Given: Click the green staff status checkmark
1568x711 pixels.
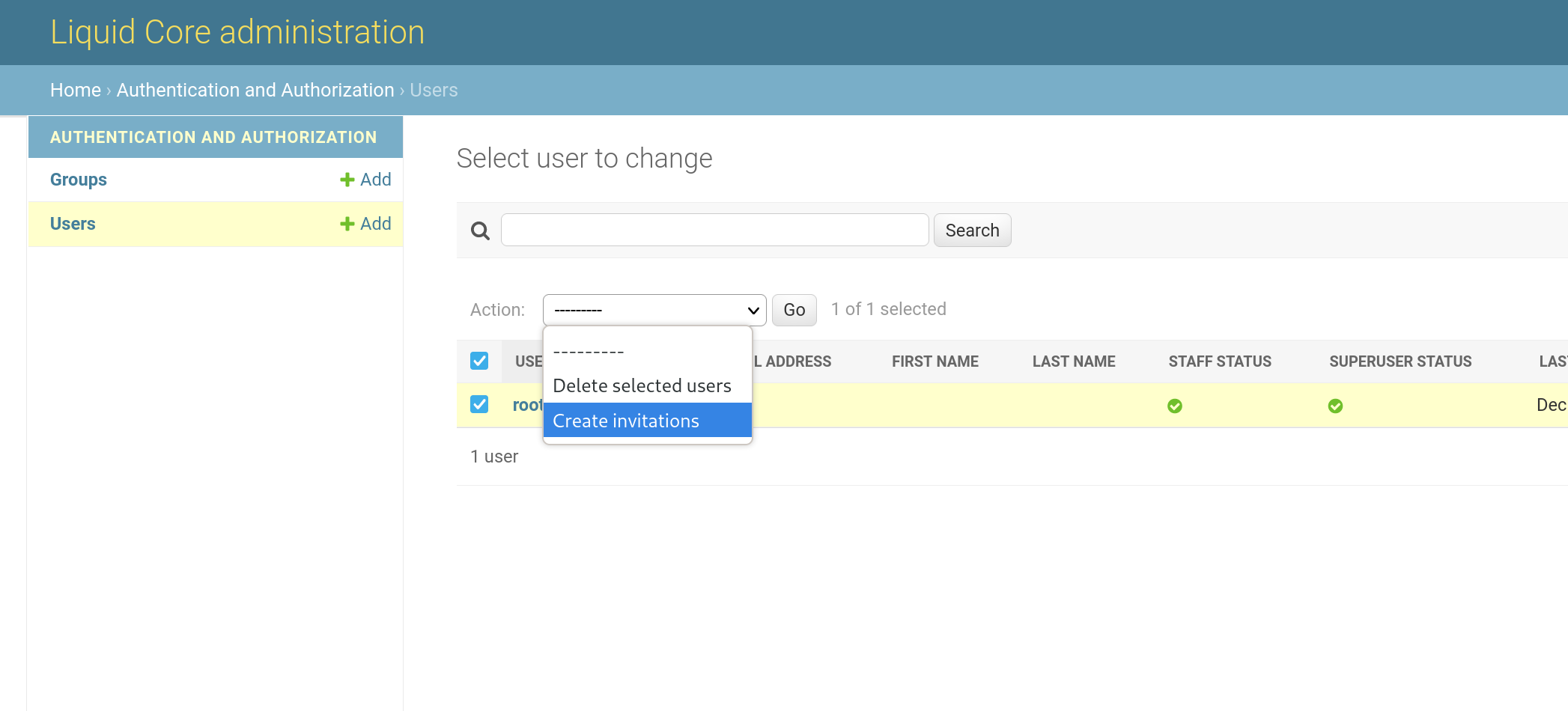Looking at the screenshot, I should tap(1175, 406).
